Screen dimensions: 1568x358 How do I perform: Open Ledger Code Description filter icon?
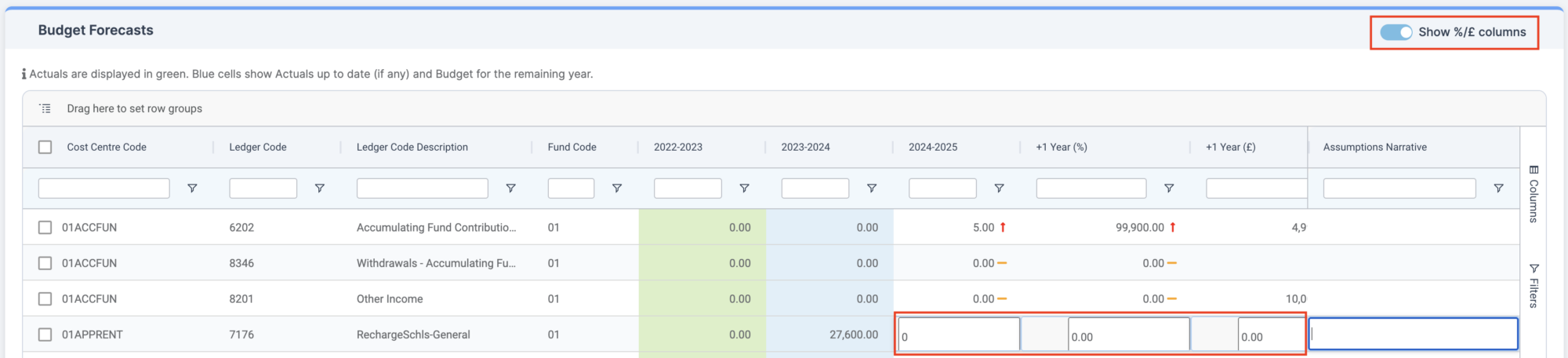[x=511, y=188]
